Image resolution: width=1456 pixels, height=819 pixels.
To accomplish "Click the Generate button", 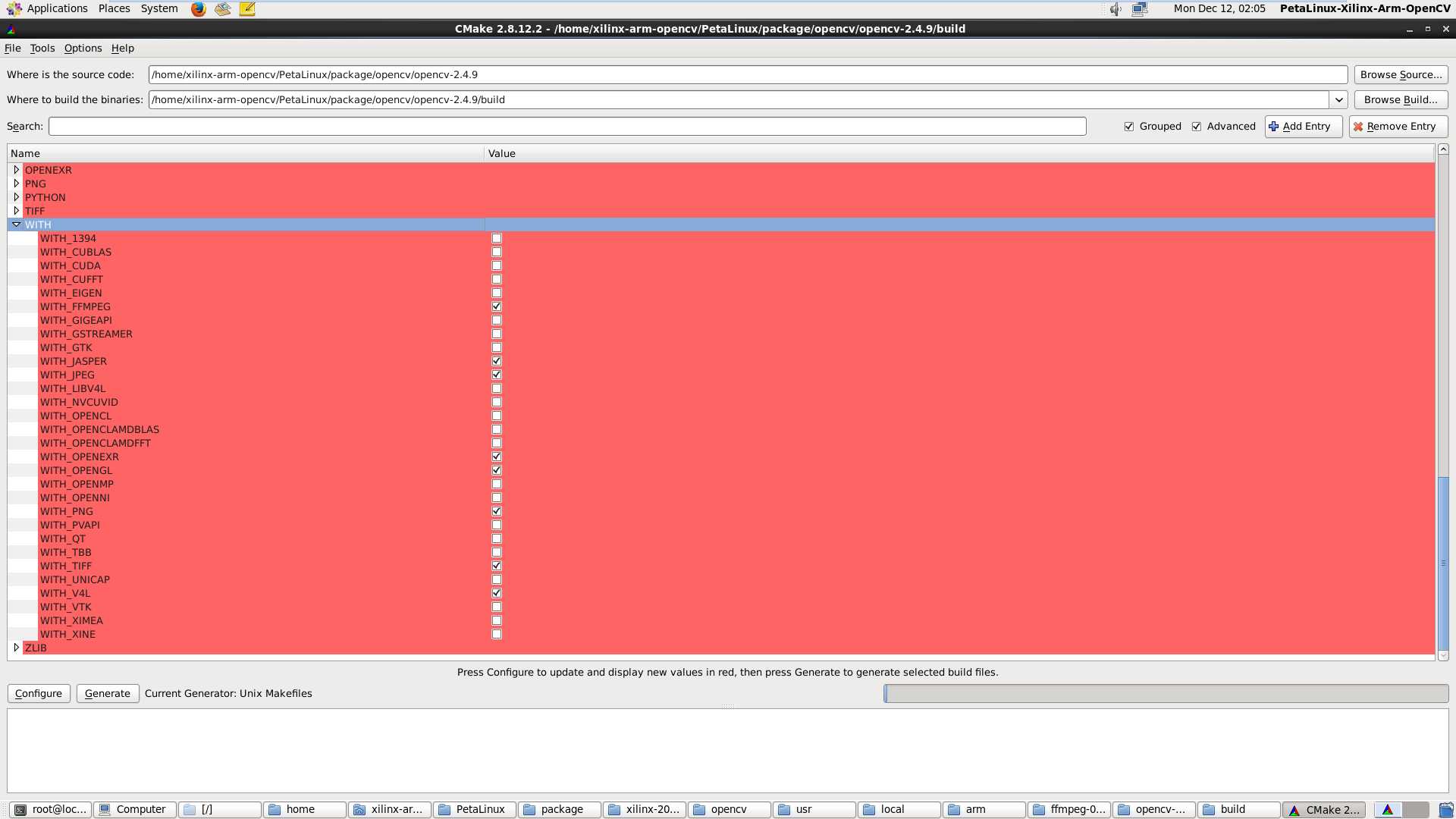I will 108,693.
